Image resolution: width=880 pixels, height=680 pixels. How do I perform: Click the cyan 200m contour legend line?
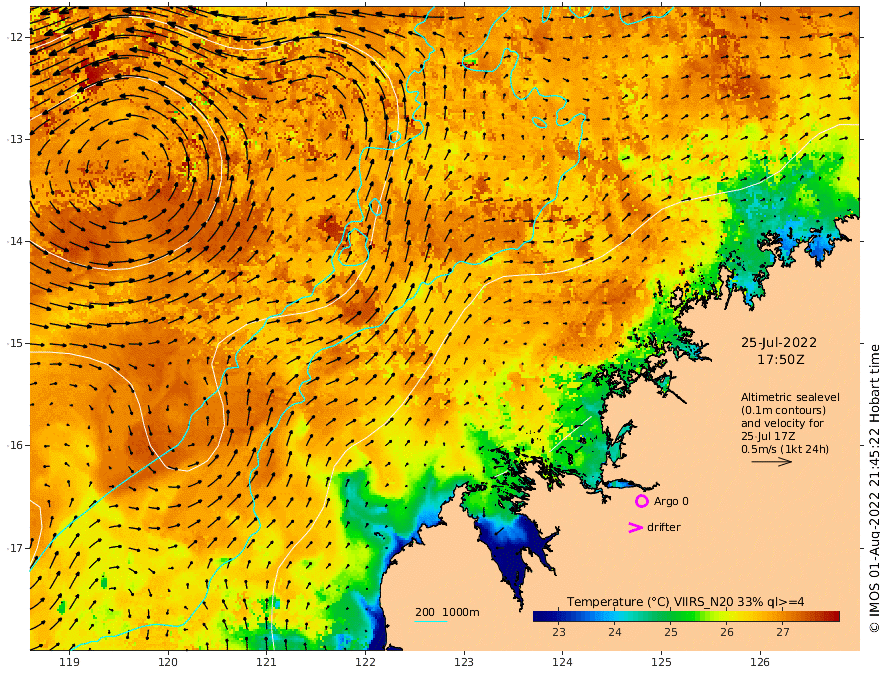(430, 622)
